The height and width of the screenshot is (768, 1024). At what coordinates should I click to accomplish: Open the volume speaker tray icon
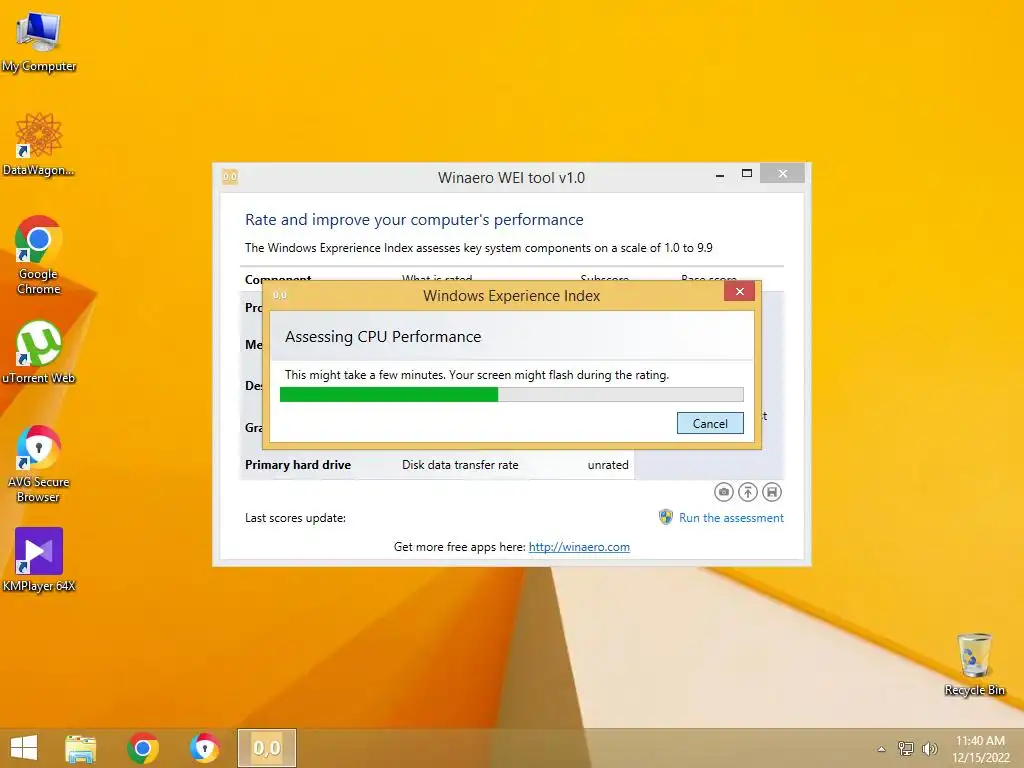point(929,748)
